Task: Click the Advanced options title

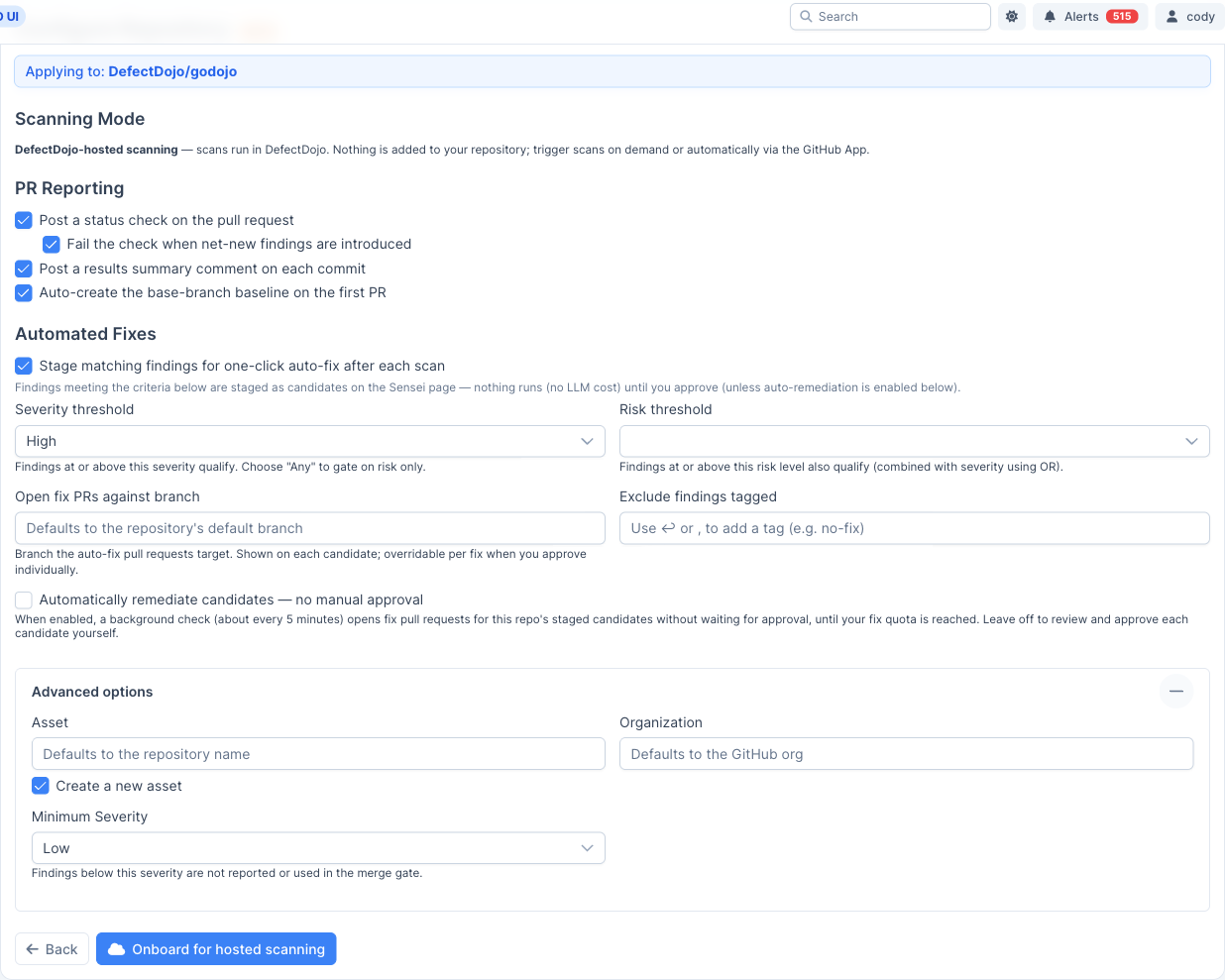Action: tap(92, 692)
